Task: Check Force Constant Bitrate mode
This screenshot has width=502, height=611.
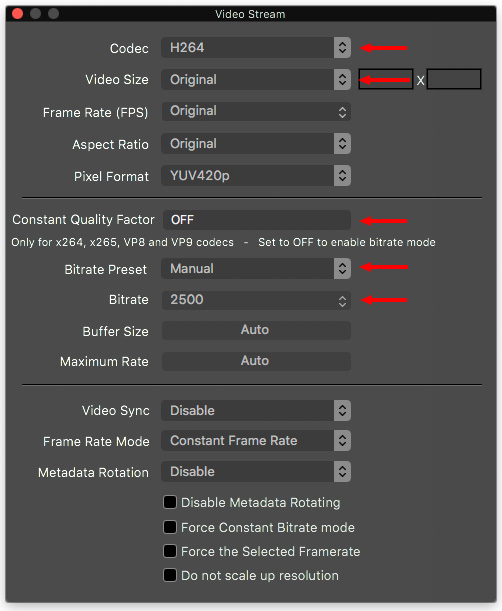Action: (170, 527)
